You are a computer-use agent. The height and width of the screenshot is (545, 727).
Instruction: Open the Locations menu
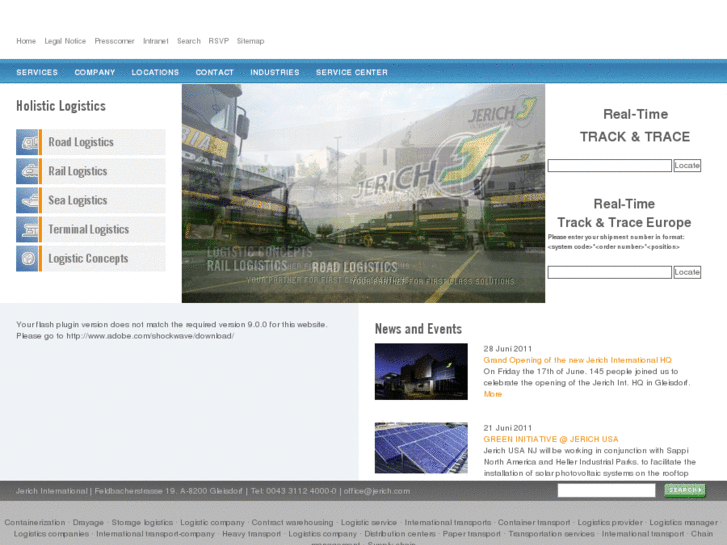coord(155,72)
